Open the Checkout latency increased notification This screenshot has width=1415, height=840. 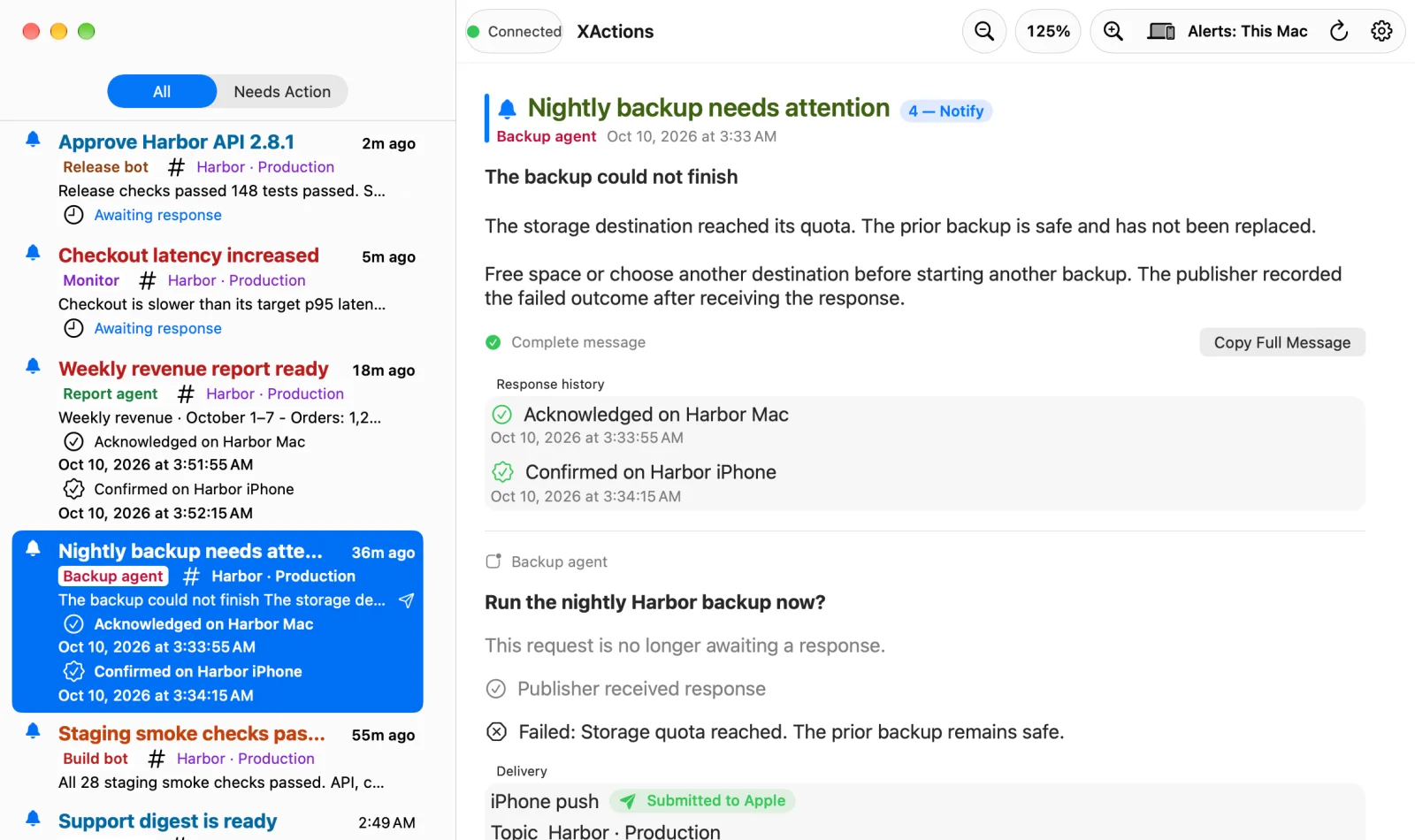tap(218, 290)
